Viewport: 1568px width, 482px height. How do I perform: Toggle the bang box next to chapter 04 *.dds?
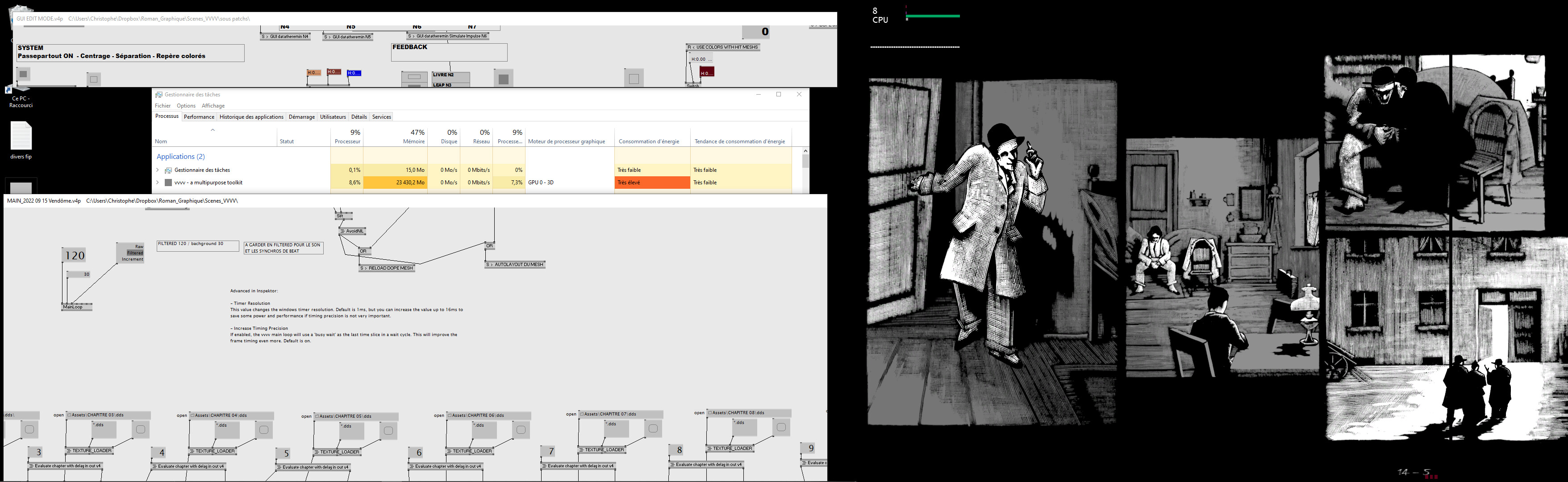pos(263,430)
